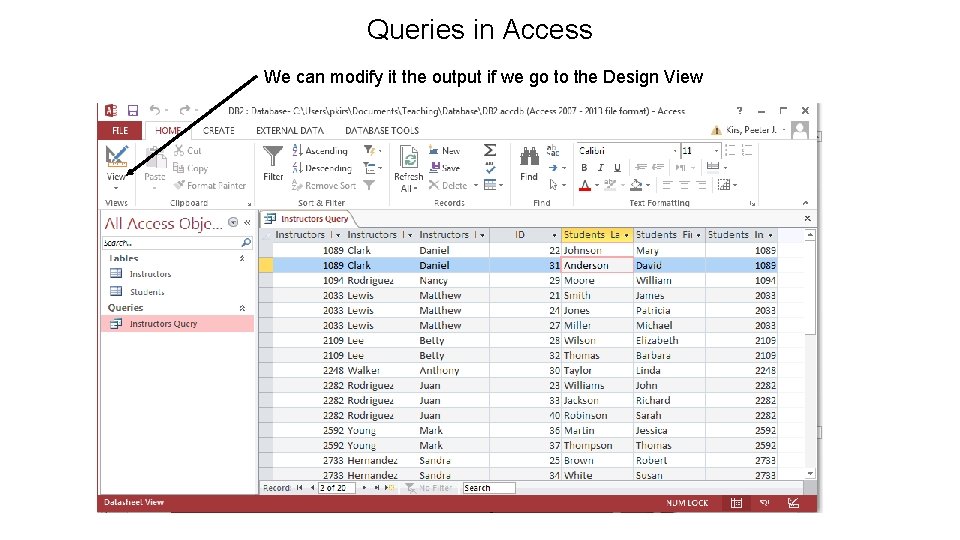Click the Spelling check icon

click(x=490, y=168)
